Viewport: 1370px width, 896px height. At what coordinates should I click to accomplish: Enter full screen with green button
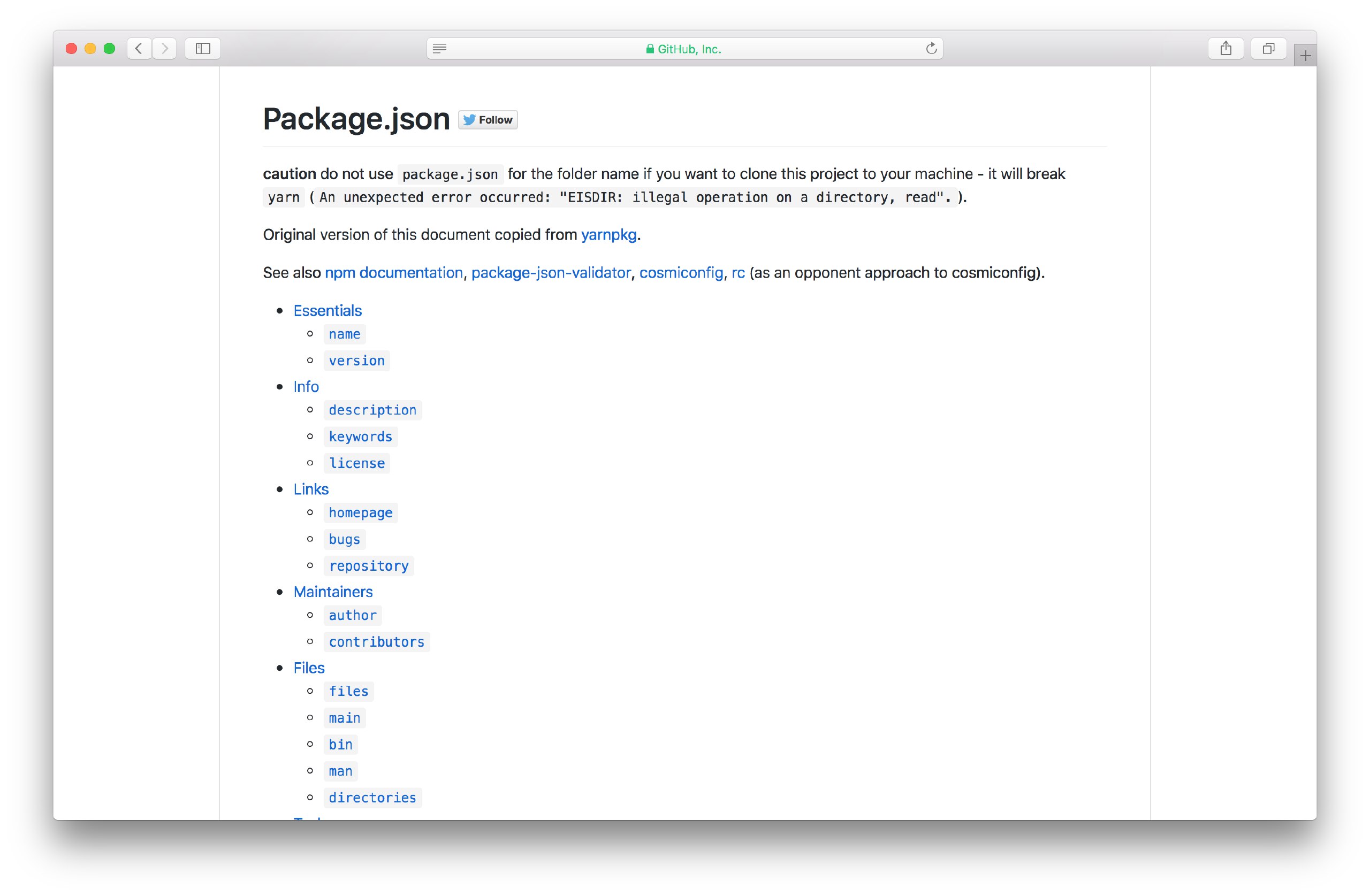tap(109, 48)
